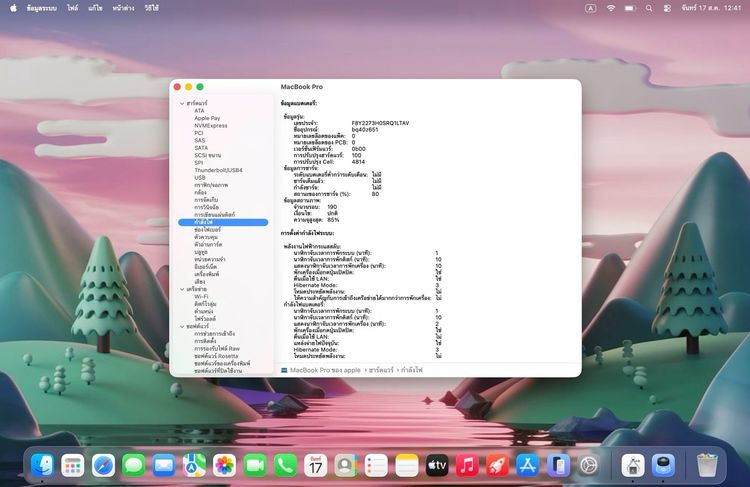This screenshot has width=750, height=487.
Task: Select Thunderbolt/USB4 in sidebar
Action: (218, 170)
